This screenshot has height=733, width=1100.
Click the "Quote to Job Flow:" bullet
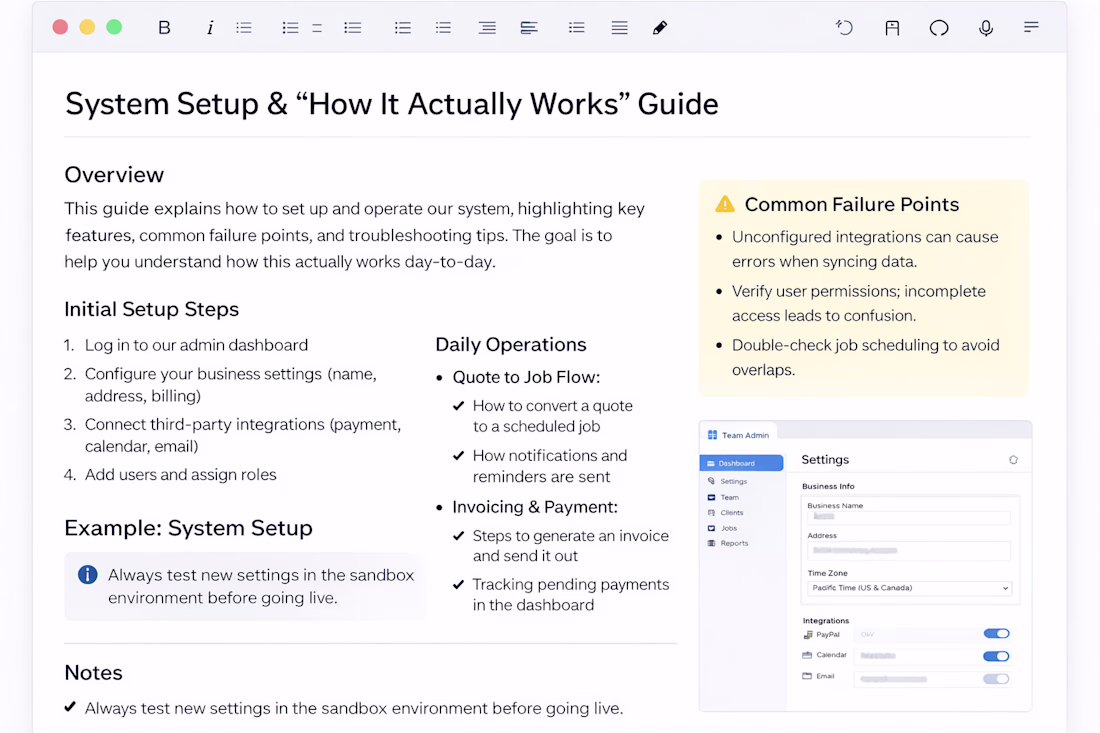click(526, 377)
